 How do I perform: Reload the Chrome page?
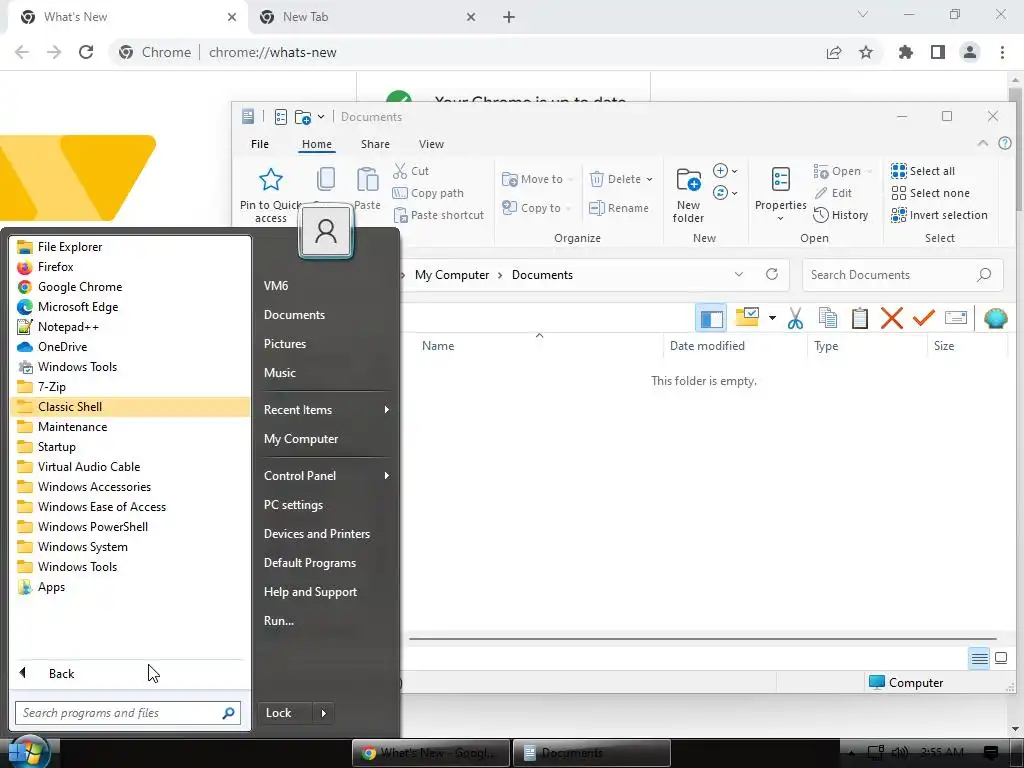86,52
